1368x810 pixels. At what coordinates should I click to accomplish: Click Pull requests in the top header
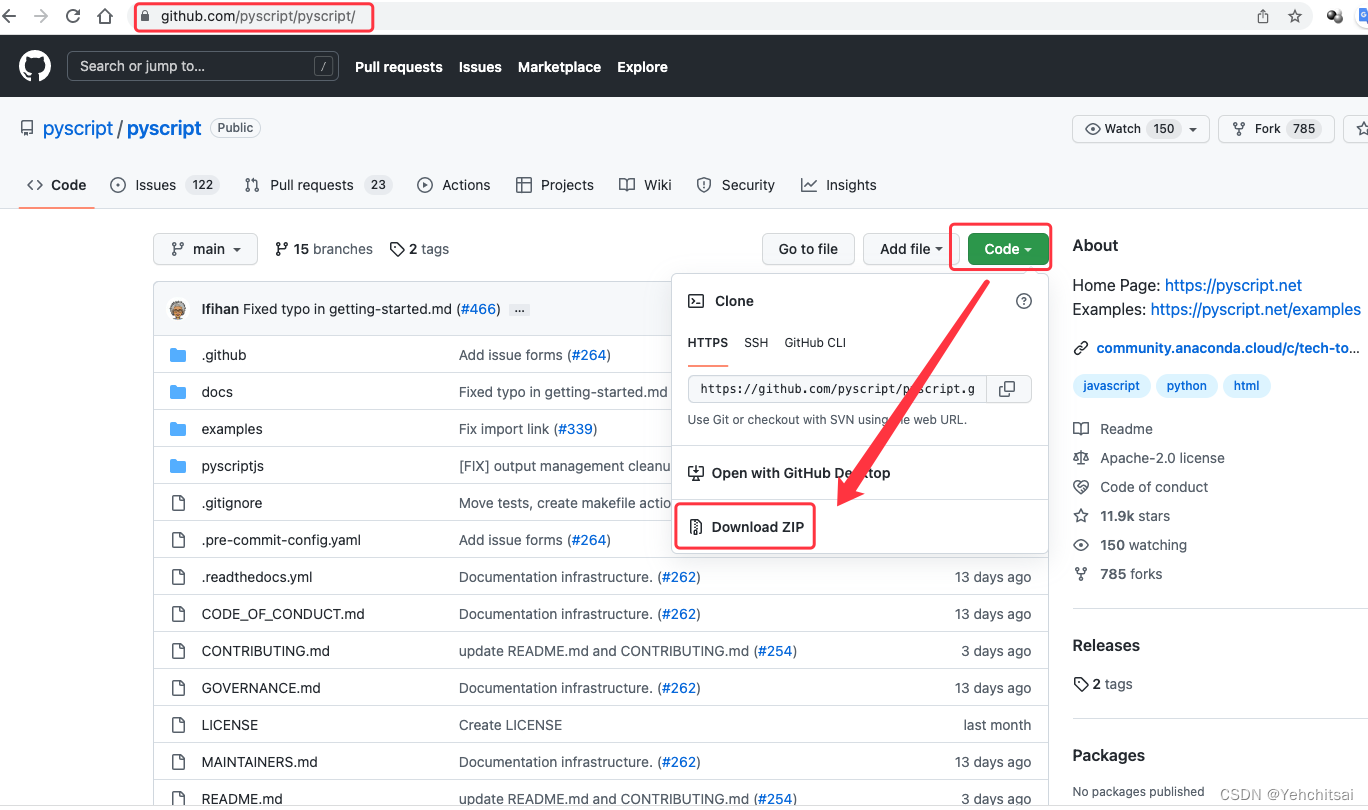pyautogui.click(x=399, y=67)
